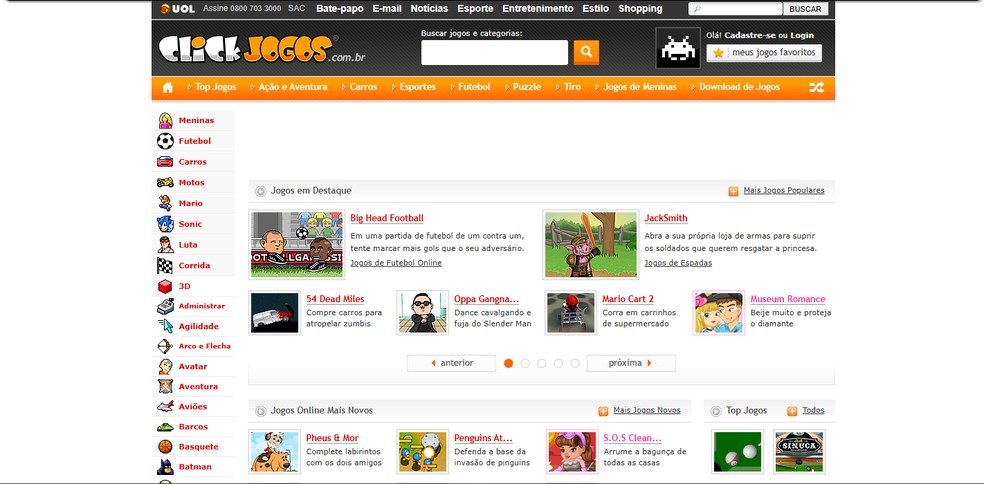Click the Cadastre-se link
The width and height of the screenshot is (984, 484).
click(x=750, y=35)
